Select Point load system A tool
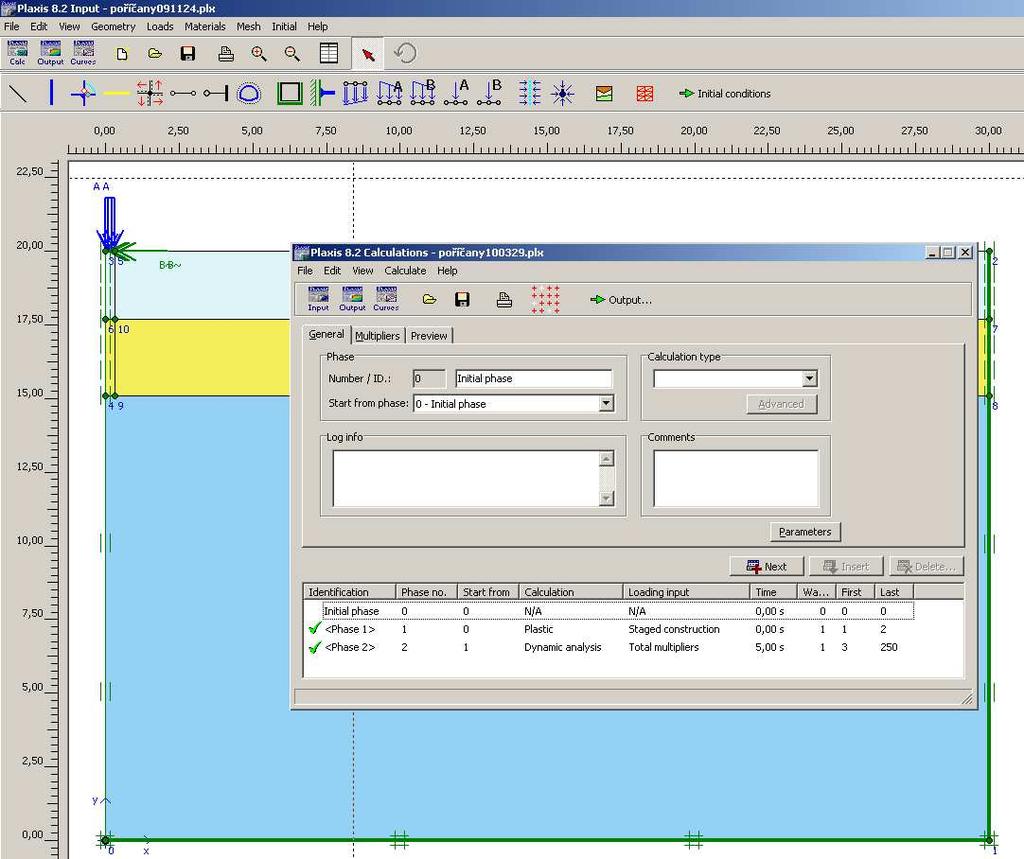This screenshot has height=859, width=1024. (456, 93)
